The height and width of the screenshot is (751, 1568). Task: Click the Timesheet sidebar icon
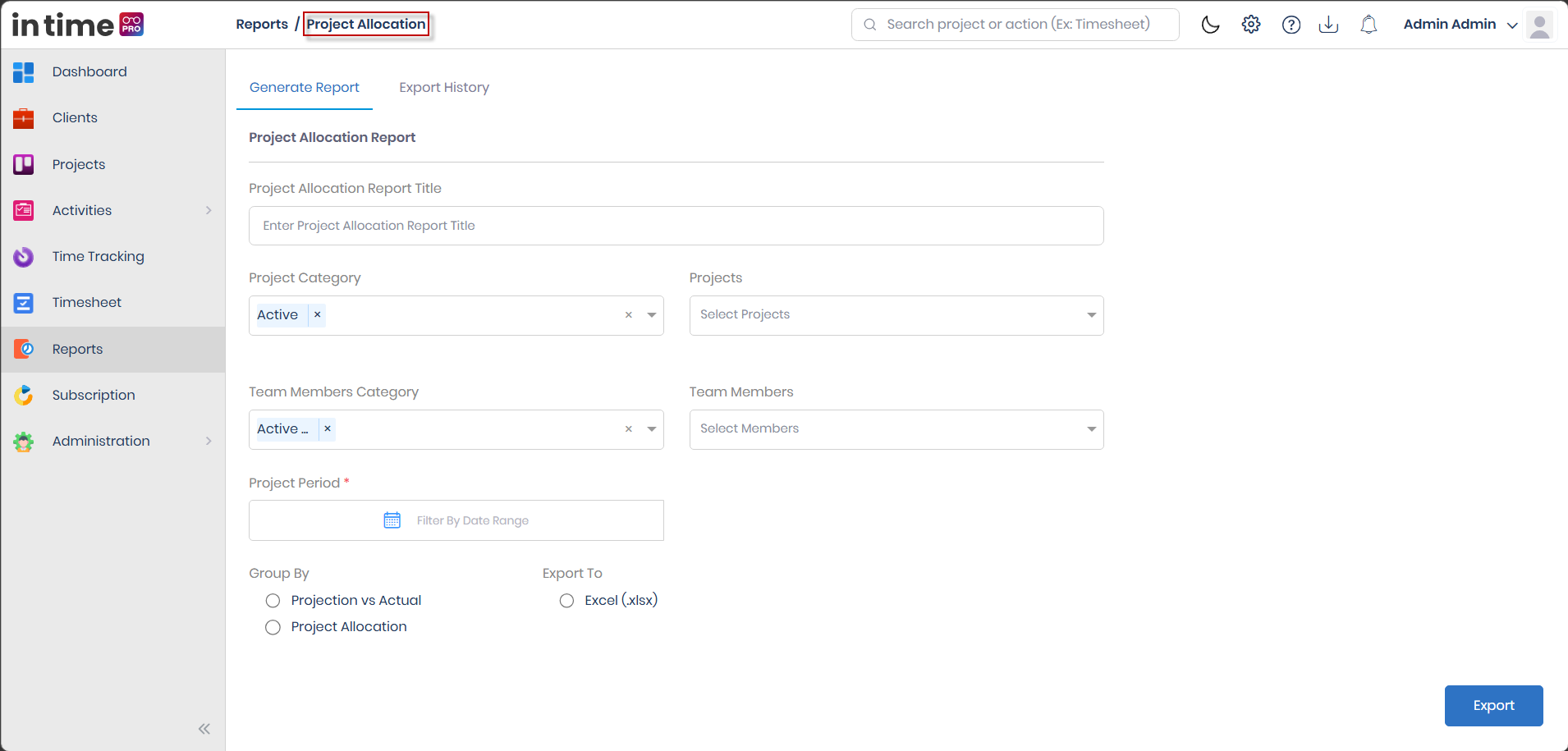(24, 303)
